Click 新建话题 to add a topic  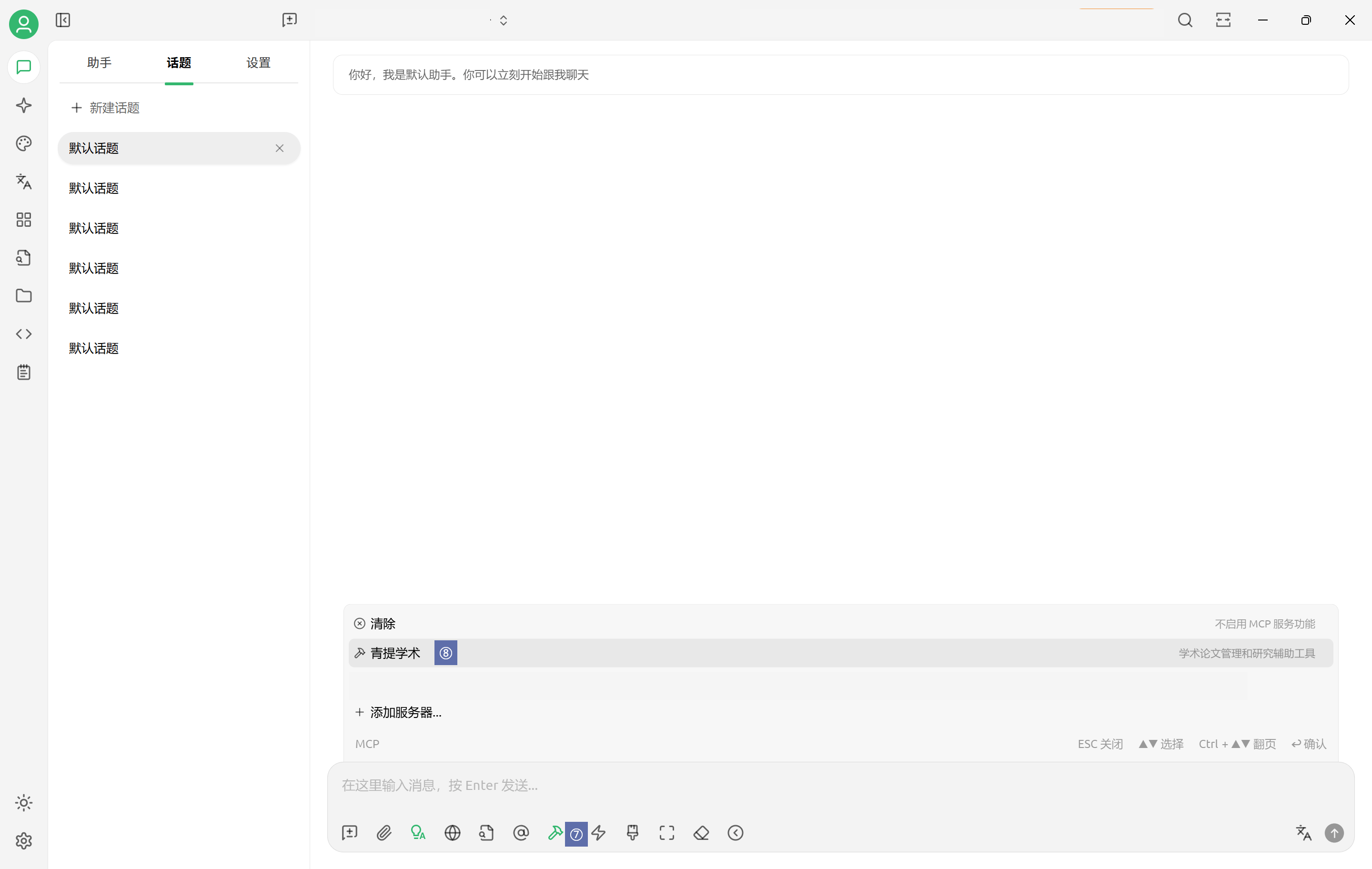pyautogui.click(x=105, y=108)
